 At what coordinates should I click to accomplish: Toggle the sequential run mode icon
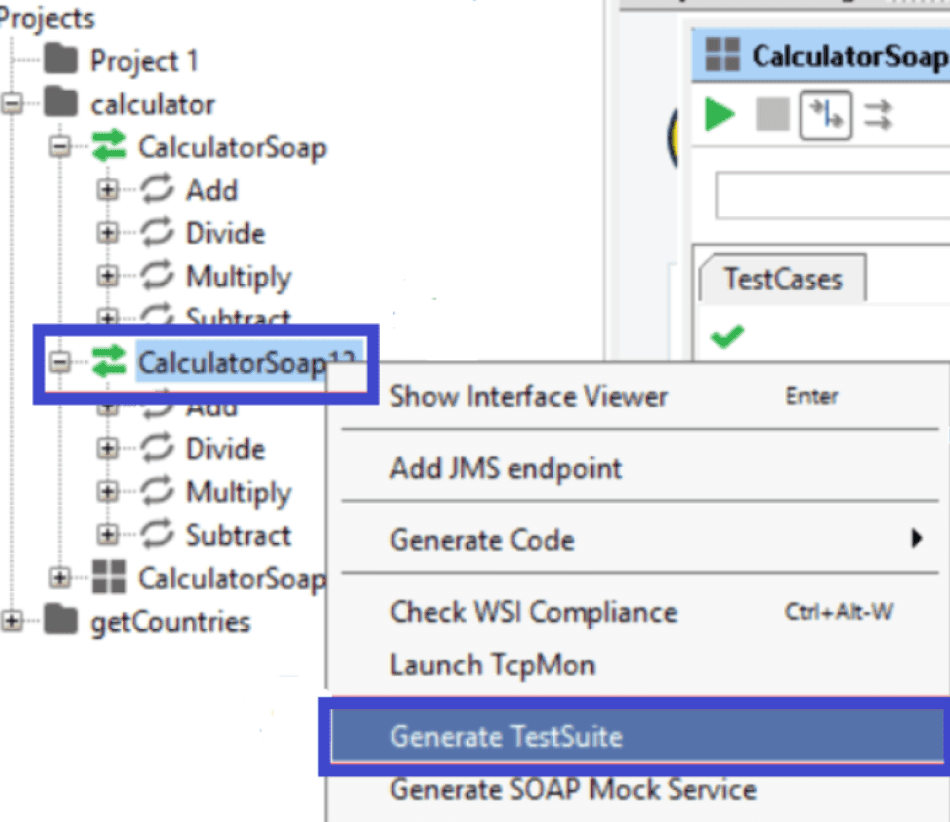(826, 115)
